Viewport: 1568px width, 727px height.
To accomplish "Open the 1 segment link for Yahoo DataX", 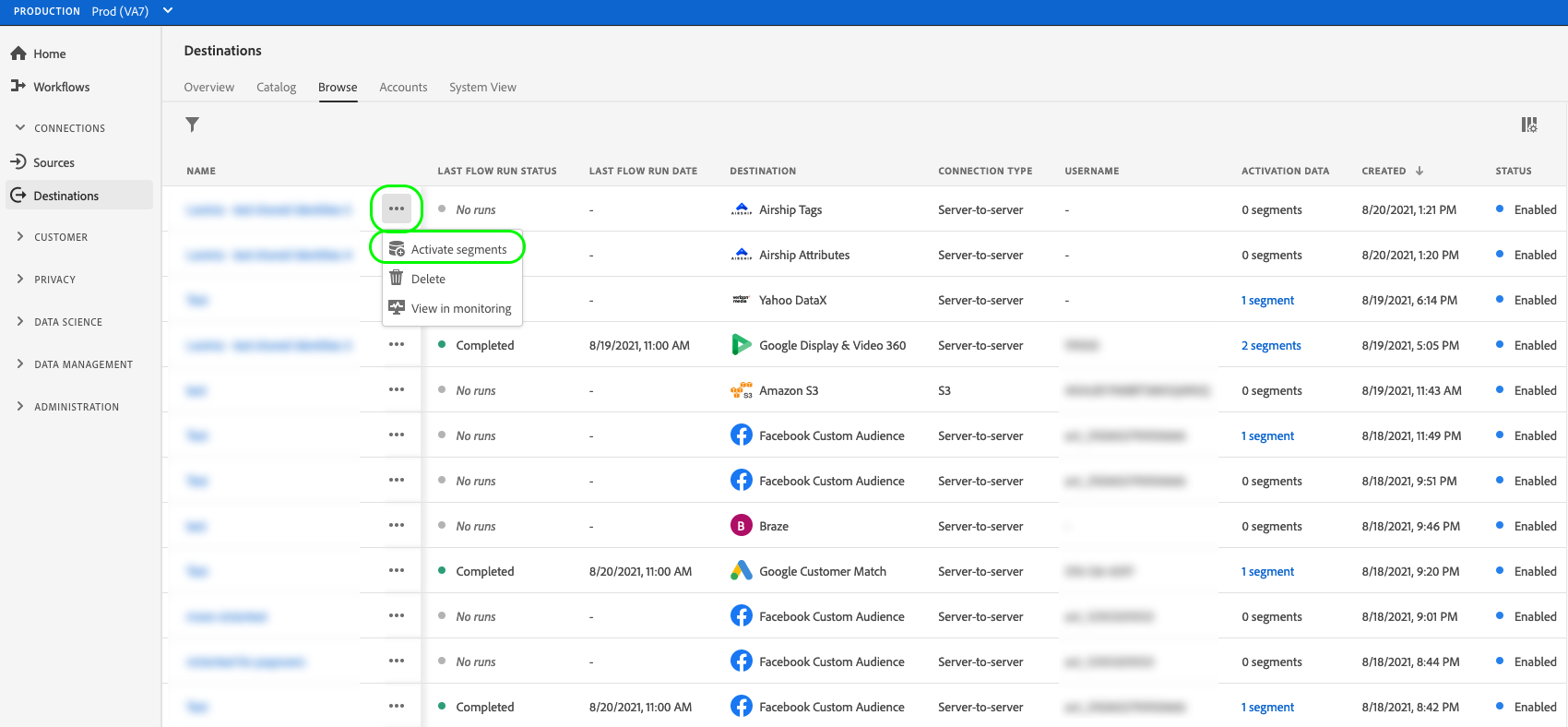I will [1267, 300].
